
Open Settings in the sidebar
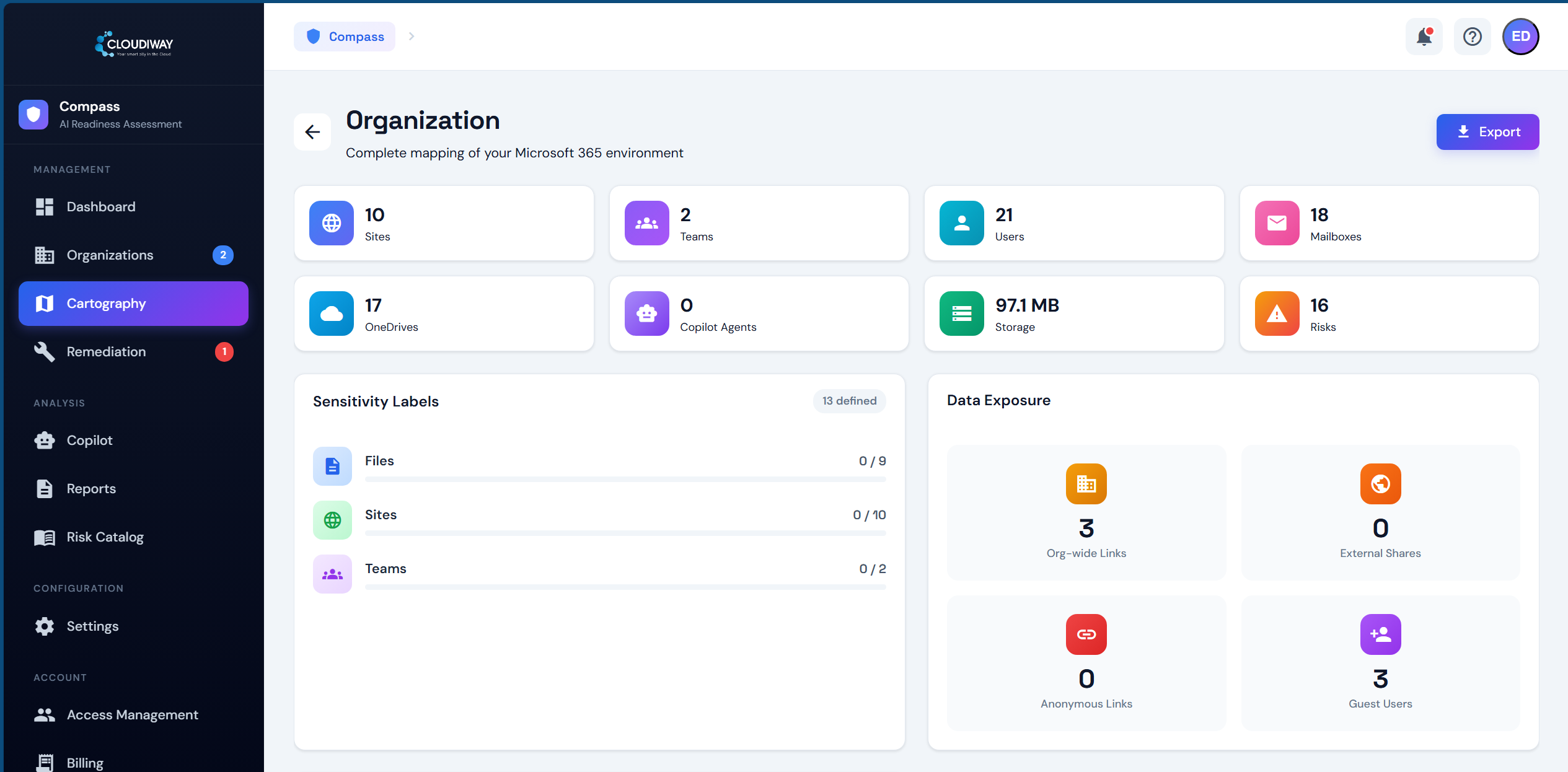point(133,626)
